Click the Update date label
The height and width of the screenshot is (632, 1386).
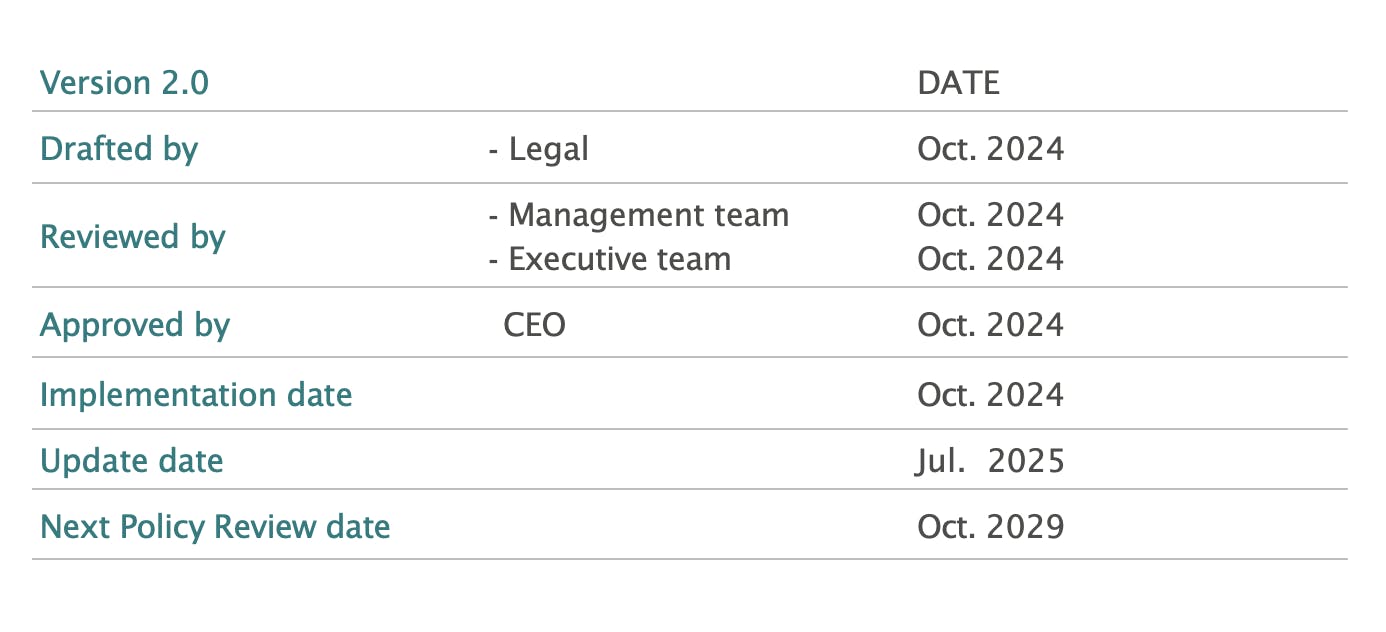132,461
